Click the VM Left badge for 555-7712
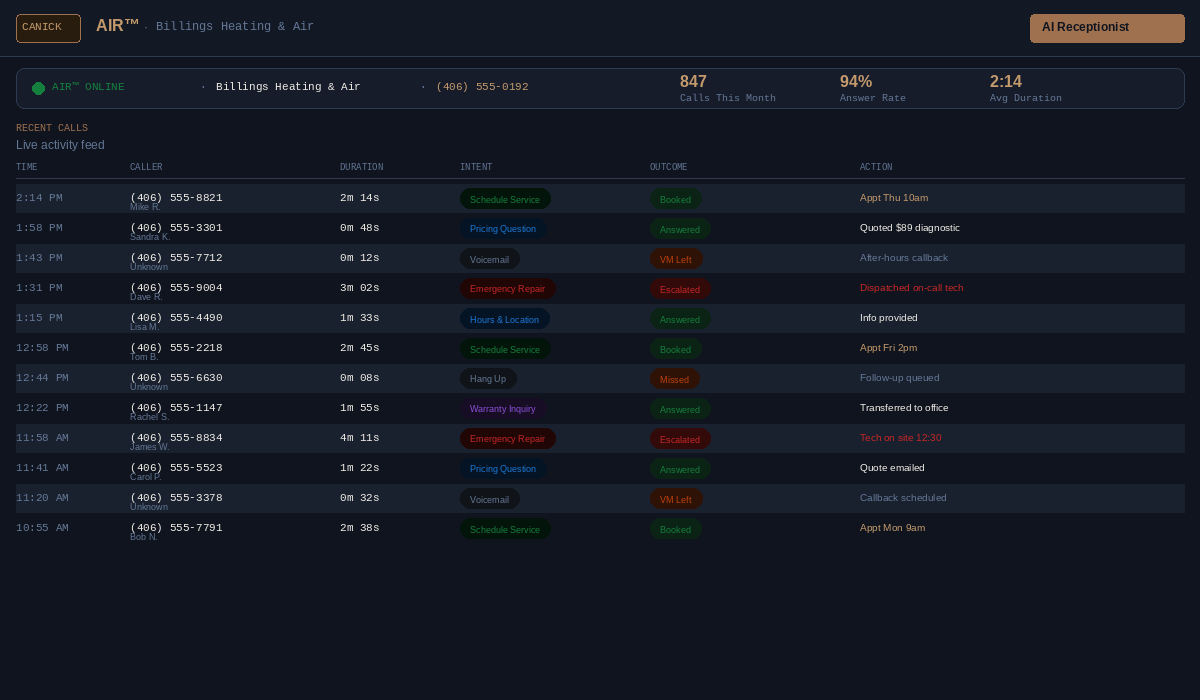The image size is (1200, 700). pyautogui.click(x=676, y=259)
